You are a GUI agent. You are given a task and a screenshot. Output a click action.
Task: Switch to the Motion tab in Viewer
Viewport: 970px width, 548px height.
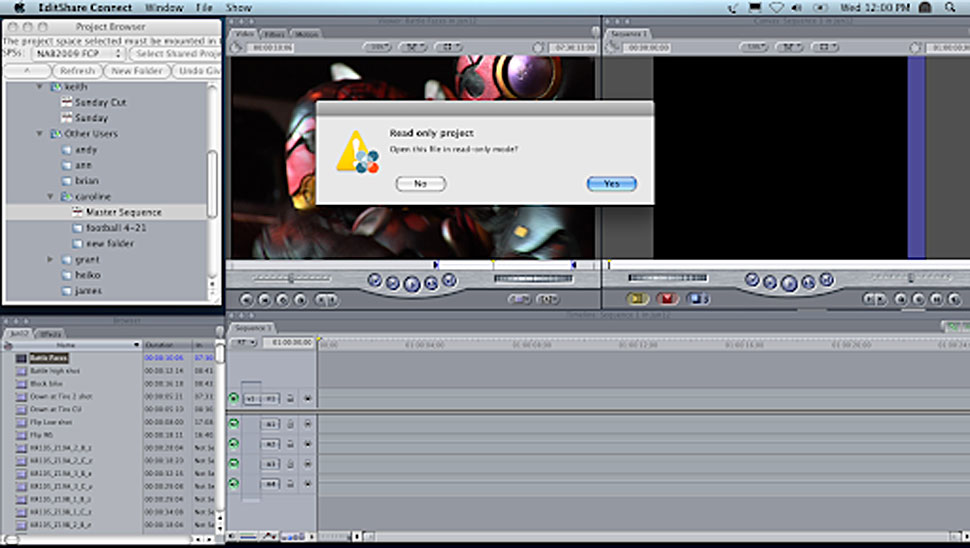(x=306, y=34)
